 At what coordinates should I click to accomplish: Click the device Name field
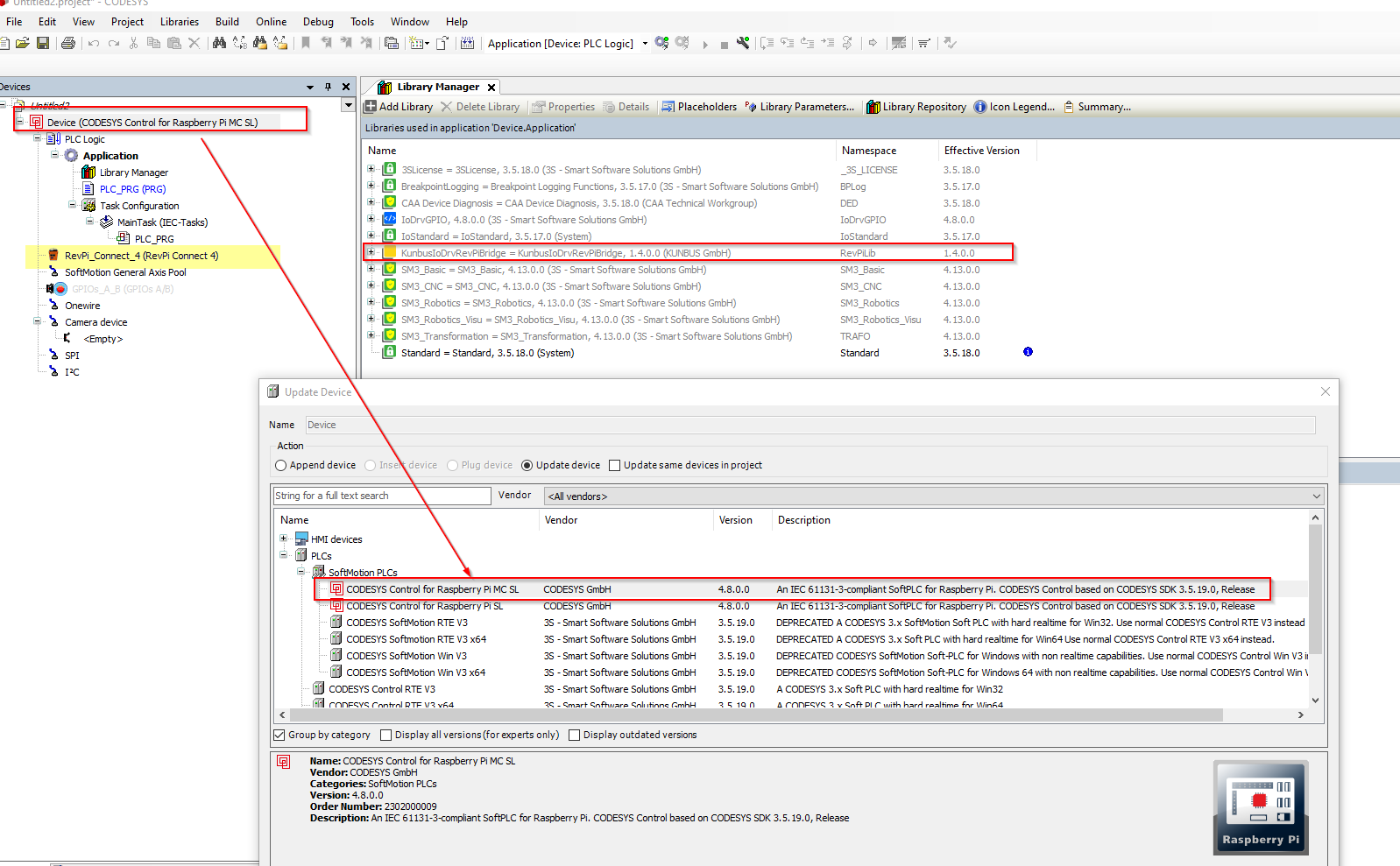810,425
